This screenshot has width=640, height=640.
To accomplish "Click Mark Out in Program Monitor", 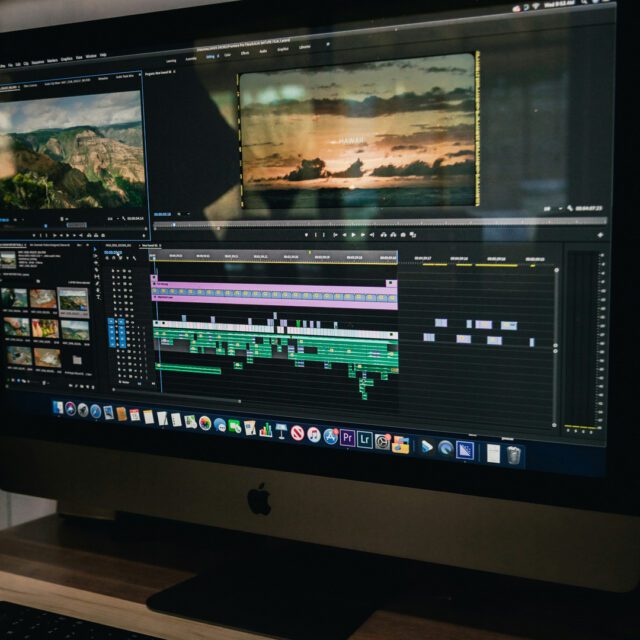I will pyautogui.click(x=324, y=235).
